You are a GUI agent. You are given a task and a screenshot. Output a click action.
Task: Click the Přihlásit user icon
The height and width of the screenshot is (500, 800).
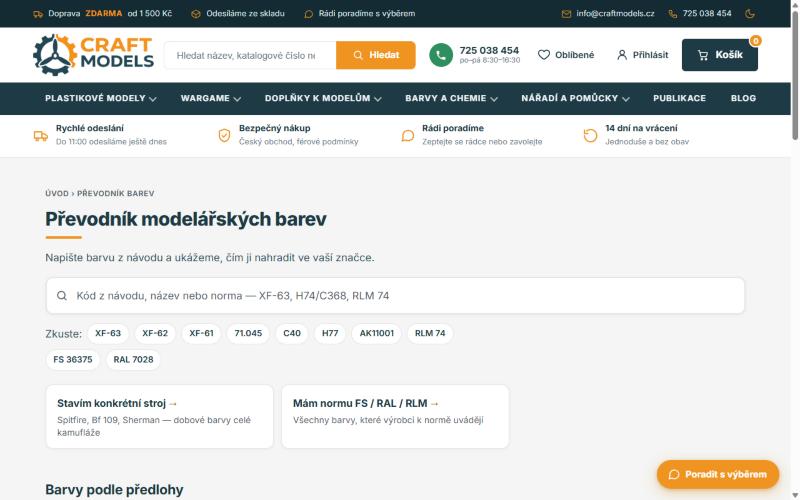coord(622,55)
